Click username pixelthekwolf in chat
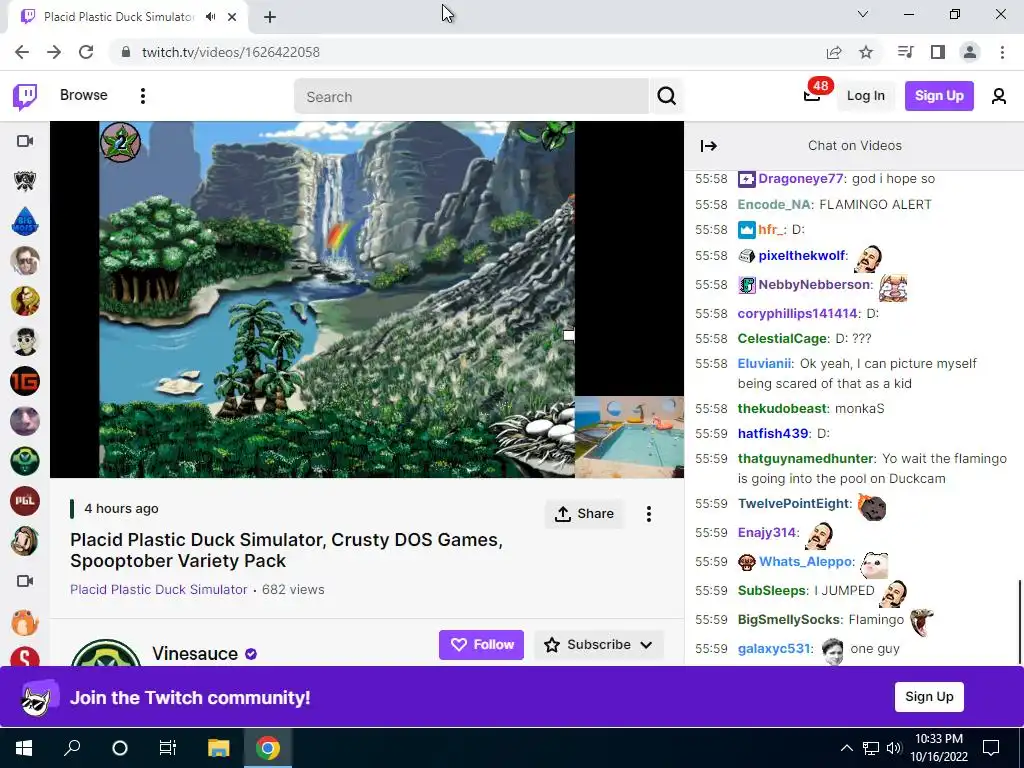This screenshot has width=1024, height=768. (x=802, y=255)
